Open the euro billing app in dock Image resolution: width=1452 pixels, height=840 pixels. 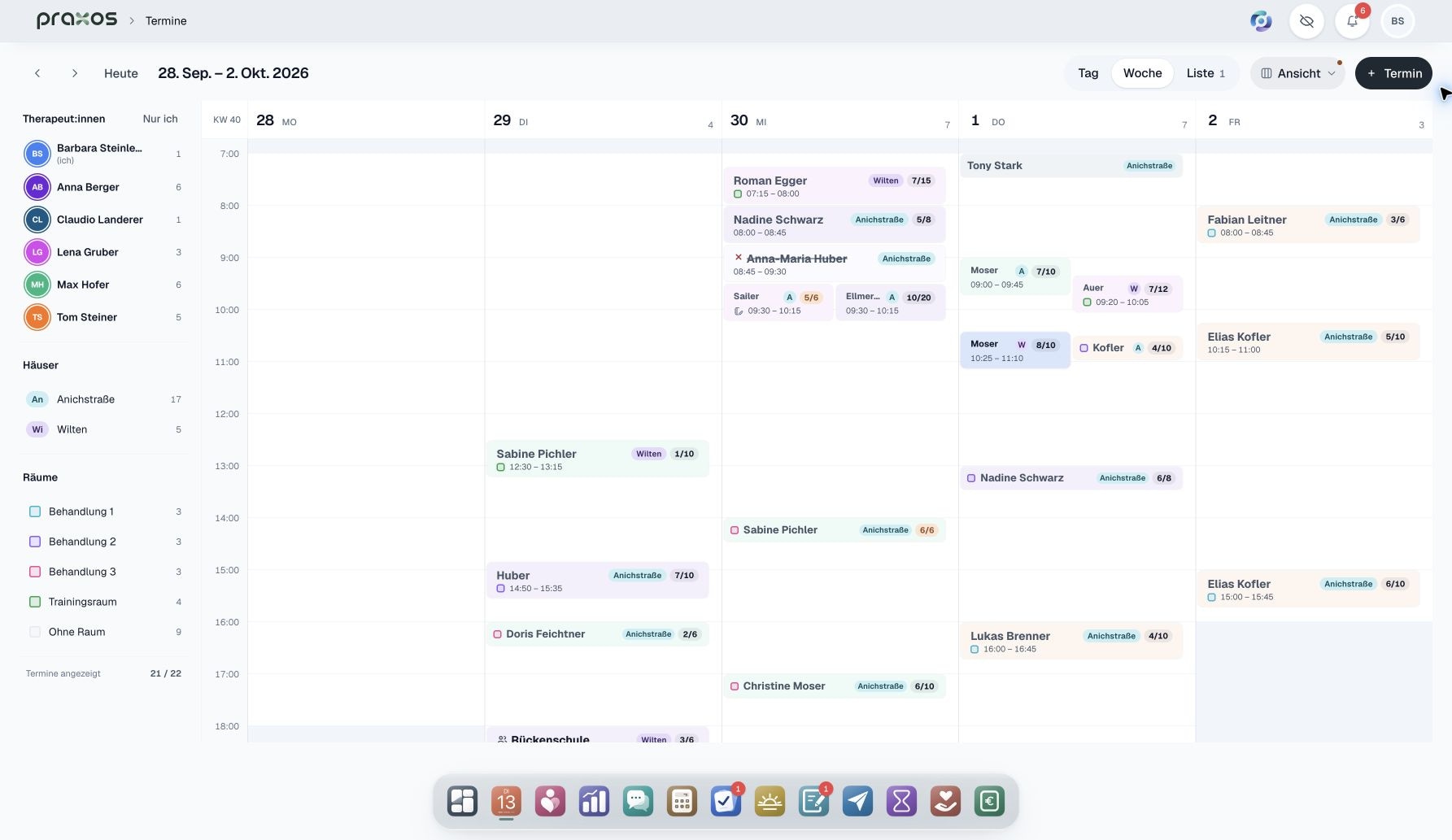[x=989, y=802]
